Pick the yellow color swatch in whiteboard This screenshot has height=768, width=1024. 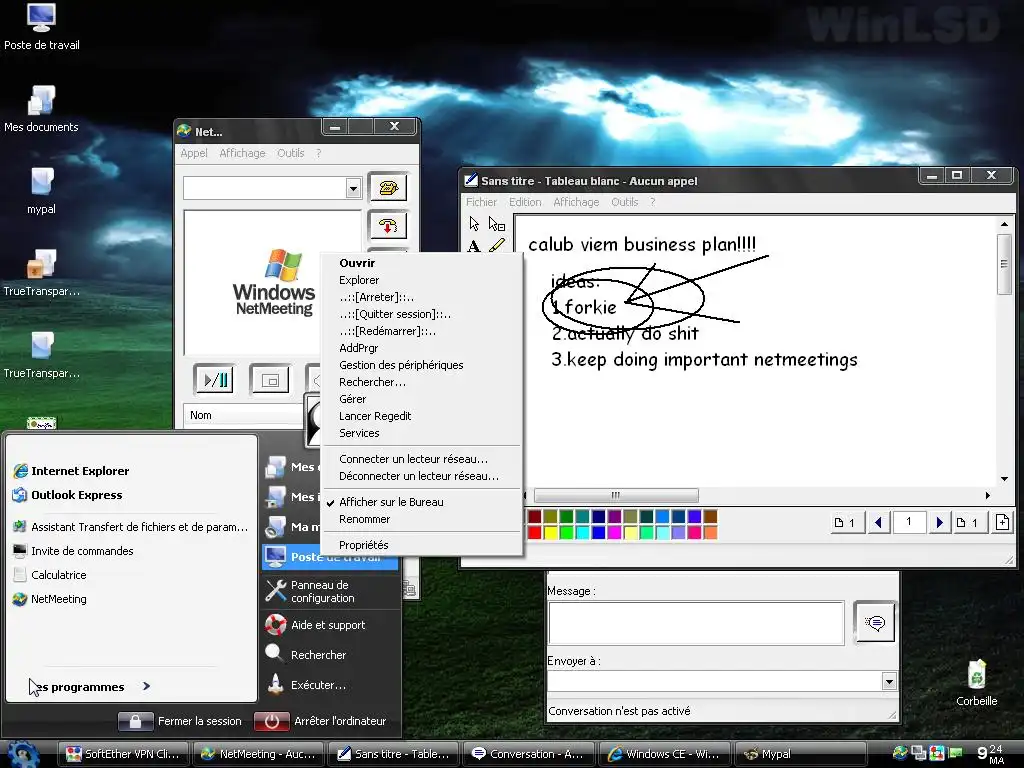(551, 533)
